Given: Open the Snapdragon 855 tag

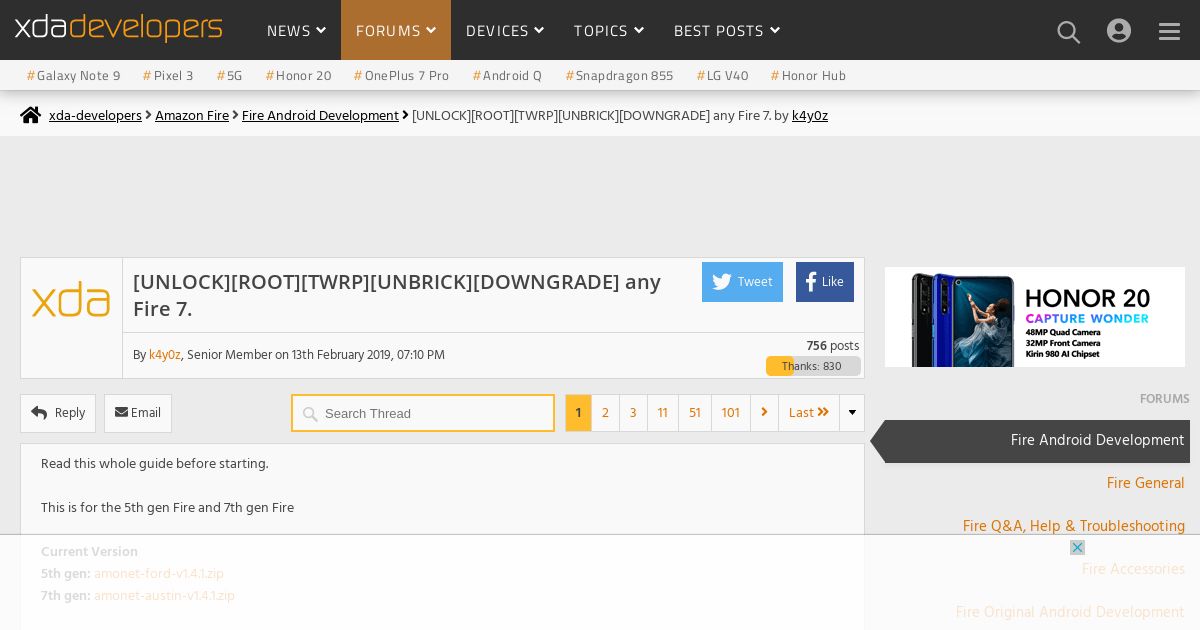Looking at the screenshot, I should tap(619, 76).
